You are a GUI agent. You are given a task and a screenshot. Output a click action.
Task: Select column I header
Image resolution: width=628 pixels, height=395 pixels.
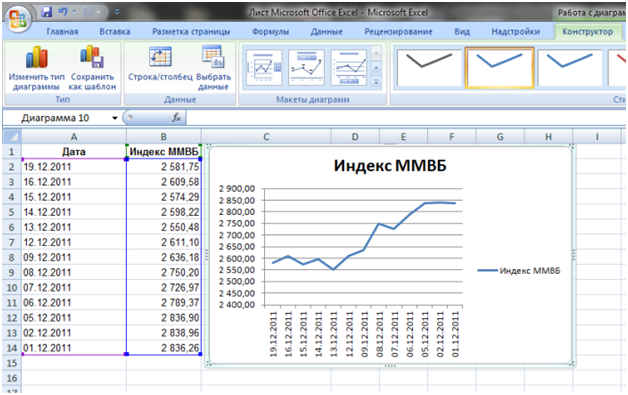597,137
